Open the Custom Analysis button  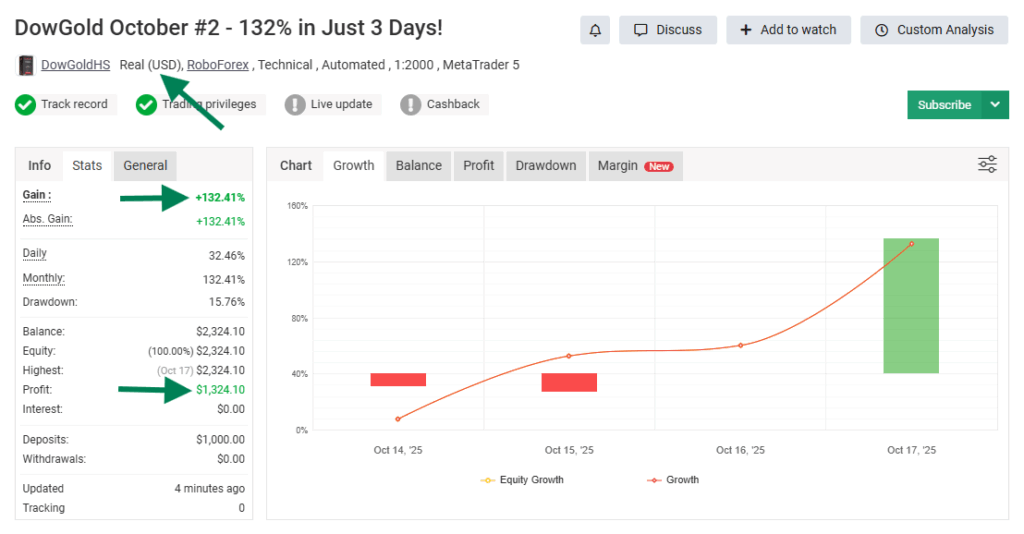point(934,30)
